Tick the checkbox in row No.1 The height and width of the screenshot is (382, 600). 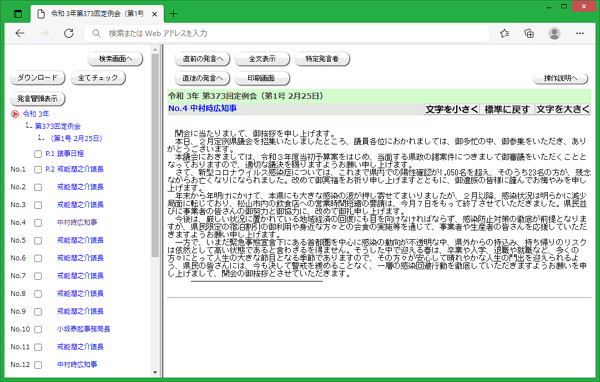coord(38,170)
